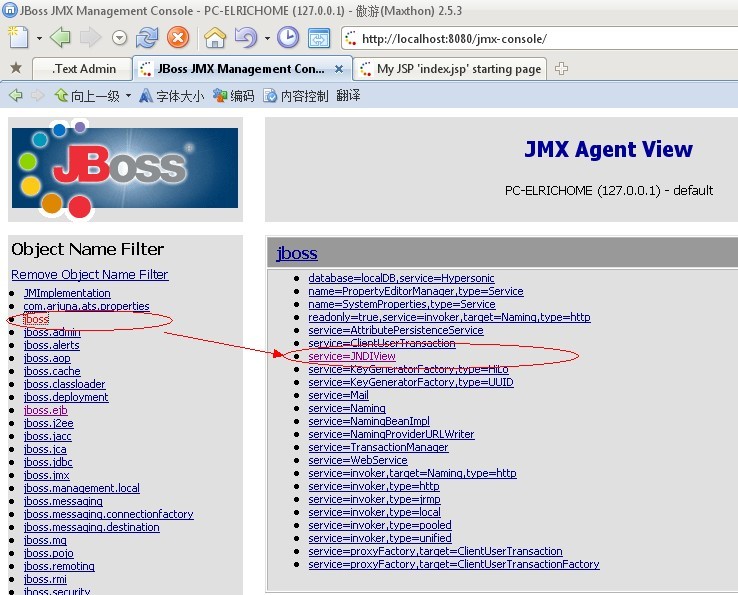738x595 pixels.
Task: Switch to the .Text Admin tab
Action: pos(82,69)
